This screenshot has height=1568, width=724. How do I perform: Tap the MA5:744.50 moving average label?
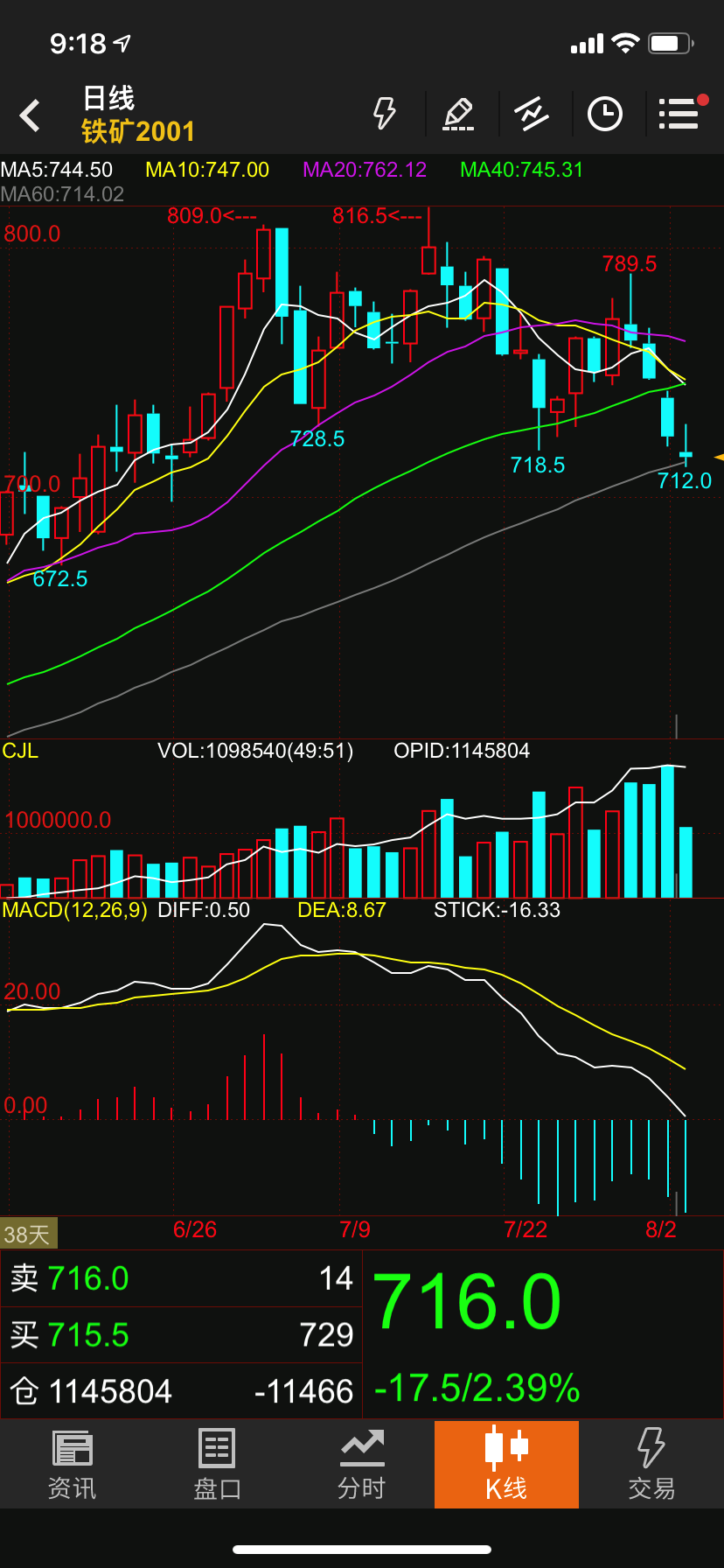(57, 170)
